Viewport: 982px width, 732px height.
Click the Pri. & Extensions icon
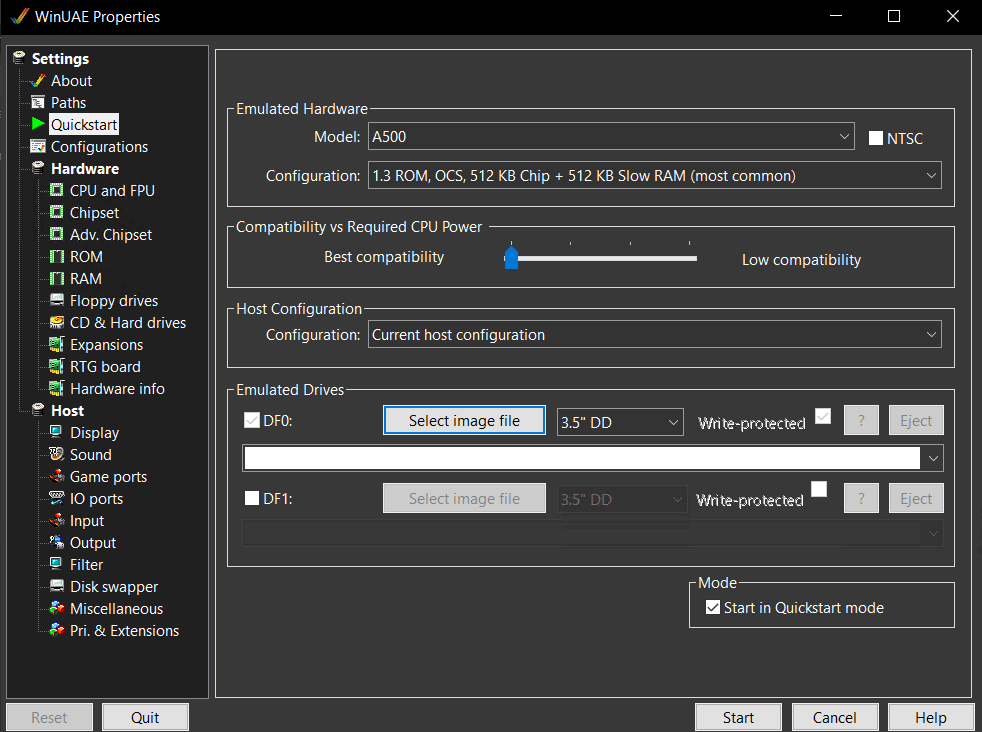pos(56,630)
